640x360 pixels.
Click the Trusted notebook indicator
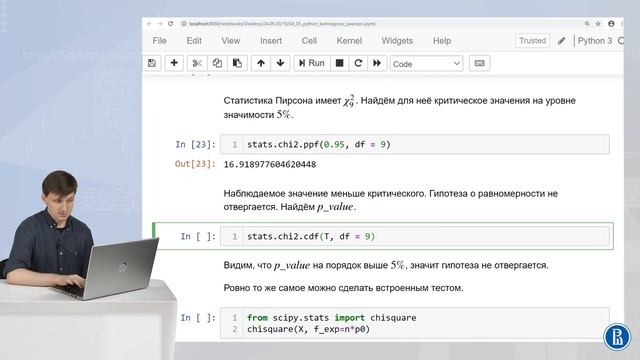532,41
